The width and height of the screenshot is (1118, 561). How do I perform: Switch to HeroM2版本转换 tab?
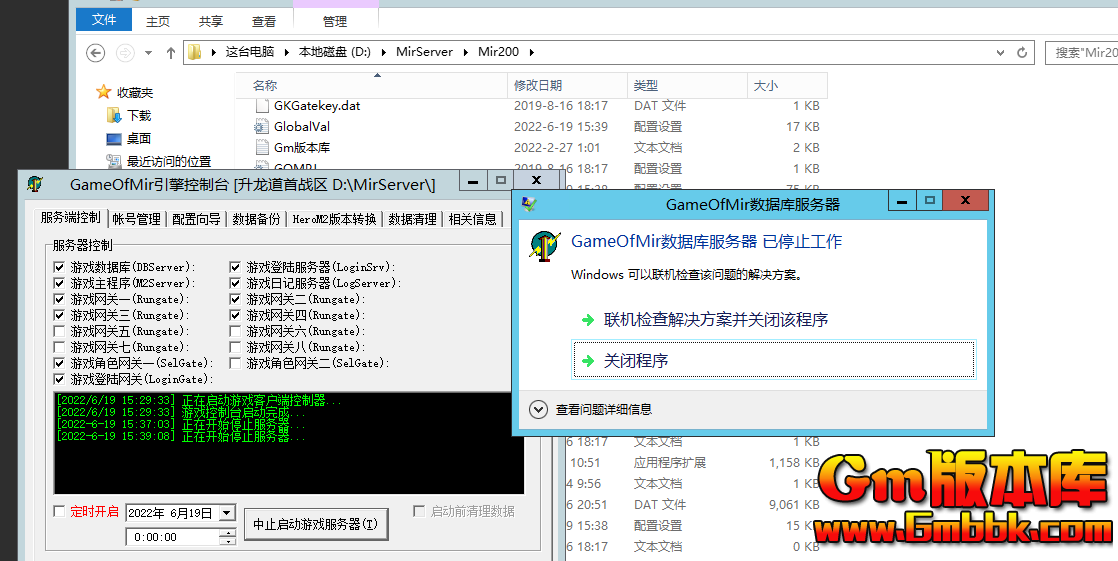334,220
